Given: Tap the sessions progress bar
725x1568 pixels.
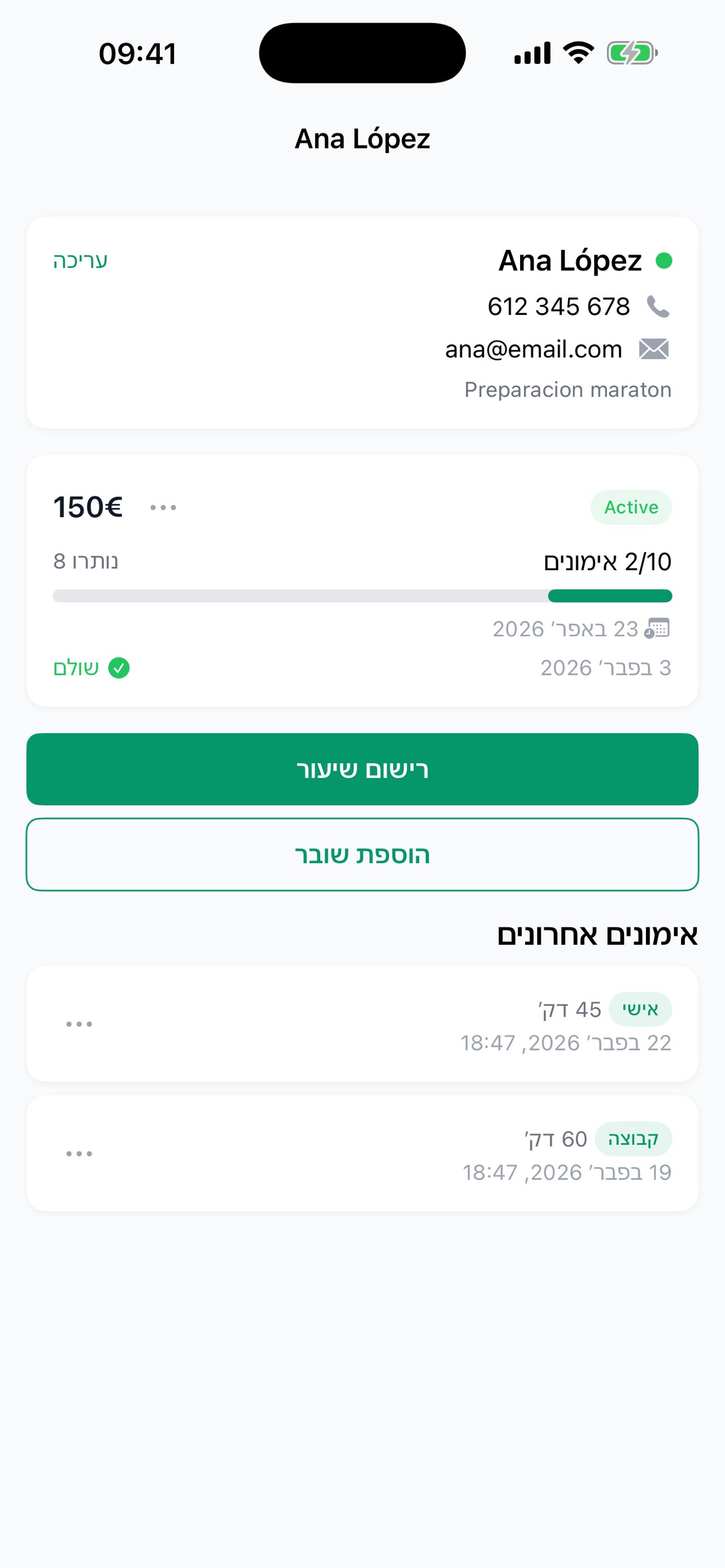Looking at the screenshot, I should 362,596.
